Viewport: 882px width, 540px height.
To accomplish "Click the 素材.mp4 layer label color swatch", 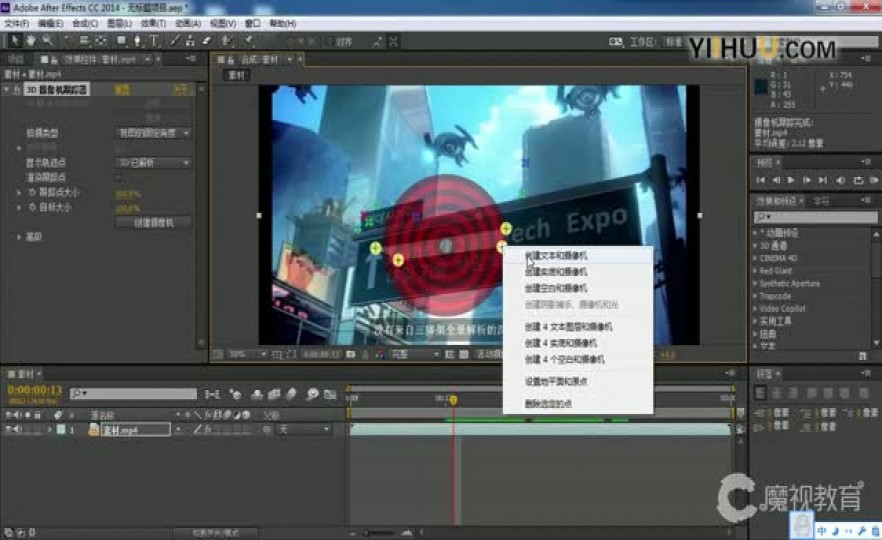I will [61, 429].
